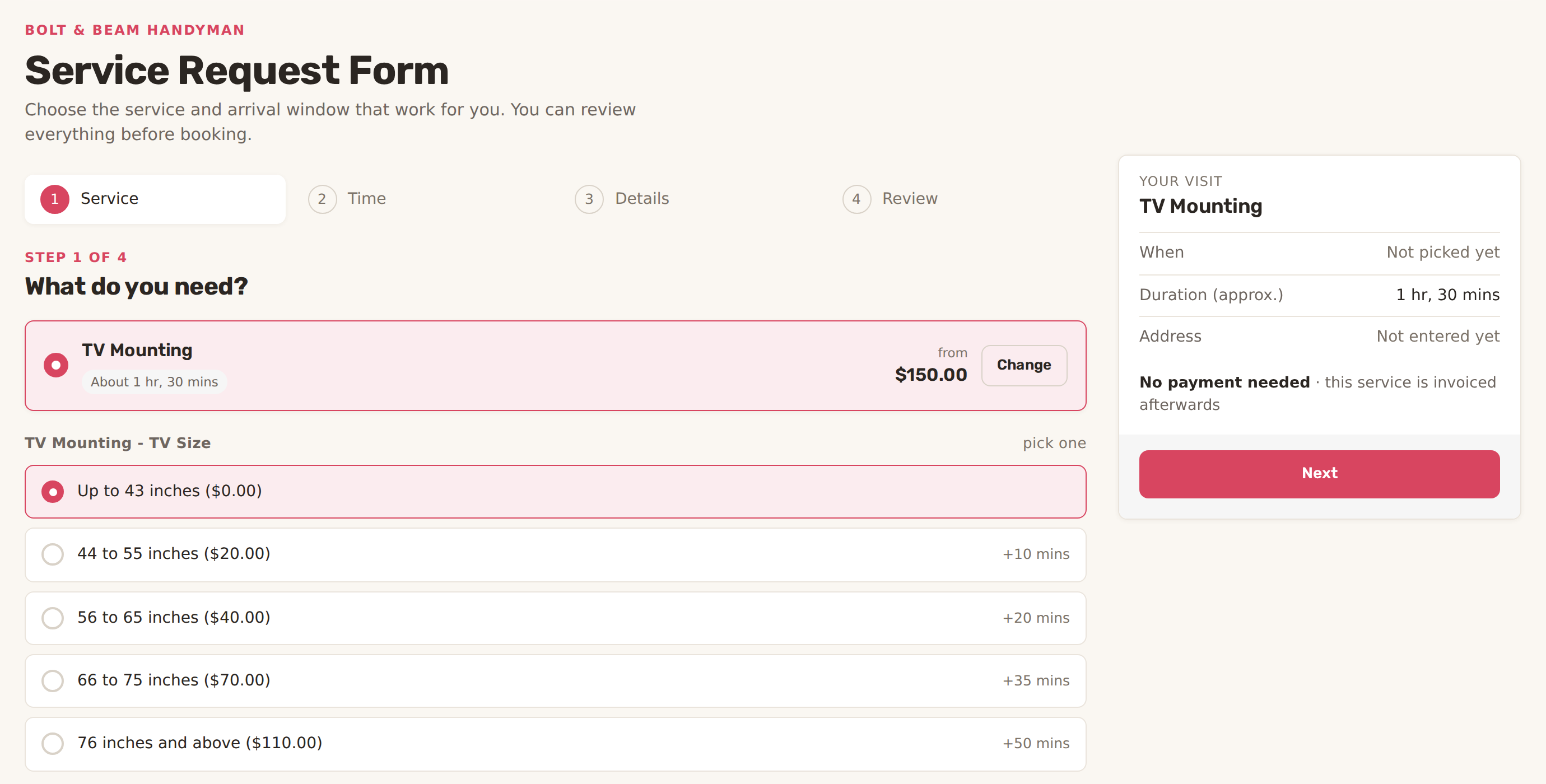Click the "+50 mins" label
1546x784 pixels.
point(1036,744)
